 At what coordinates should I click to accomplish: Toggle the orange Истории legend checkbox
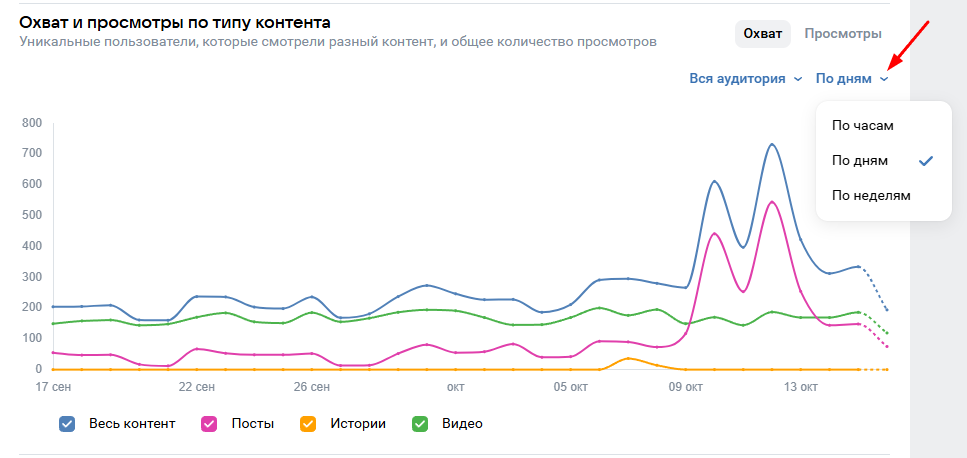[309, 423]
